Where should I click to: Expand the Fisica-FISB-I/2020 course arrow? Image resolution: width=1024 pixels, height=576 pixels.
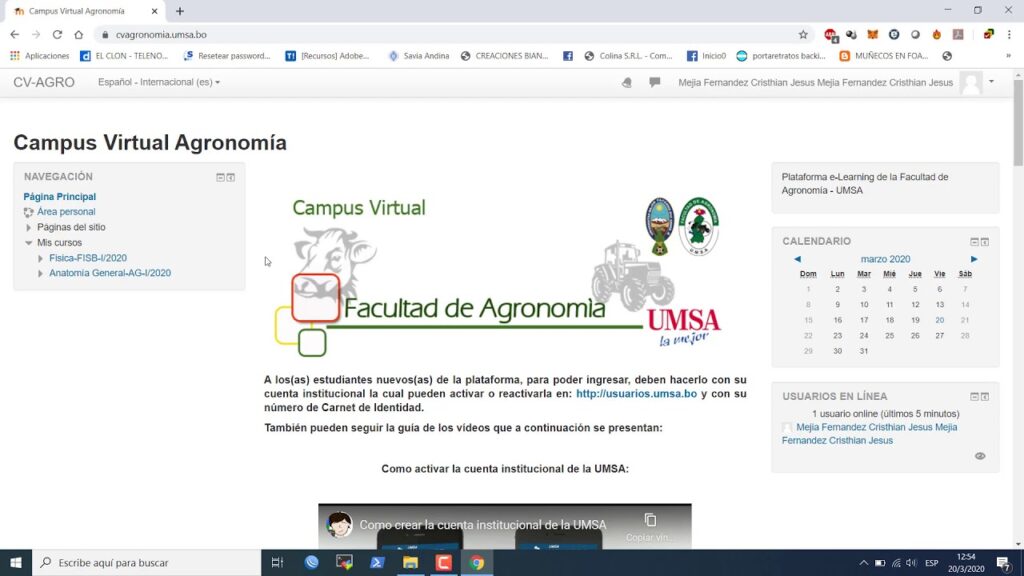click(40, 258)
